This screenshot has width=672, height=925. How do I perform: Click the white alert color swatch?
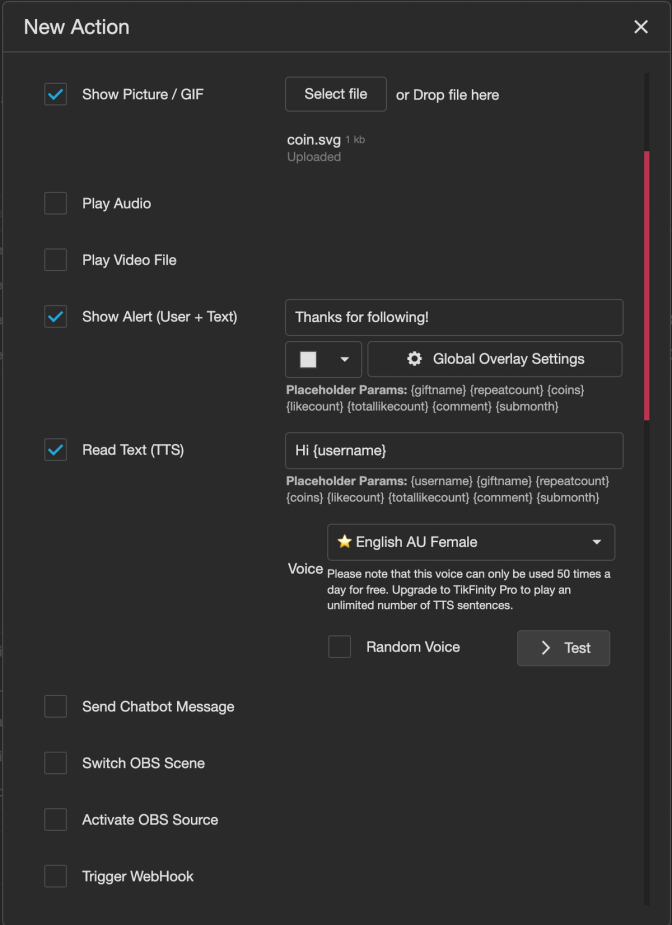pyautogui.click(x=309, y=360)
